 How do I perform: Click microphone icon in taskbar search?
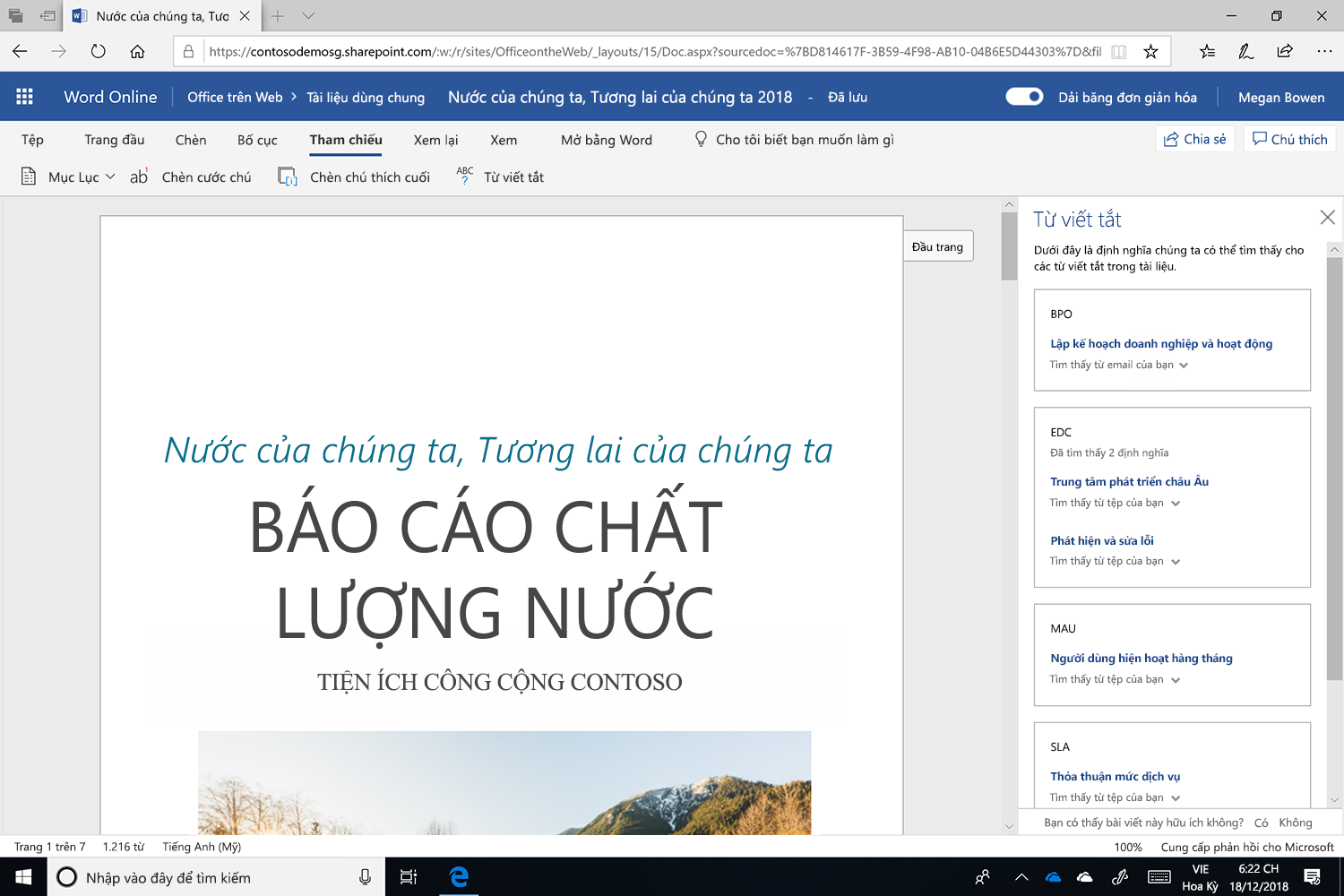pos(365,877)
